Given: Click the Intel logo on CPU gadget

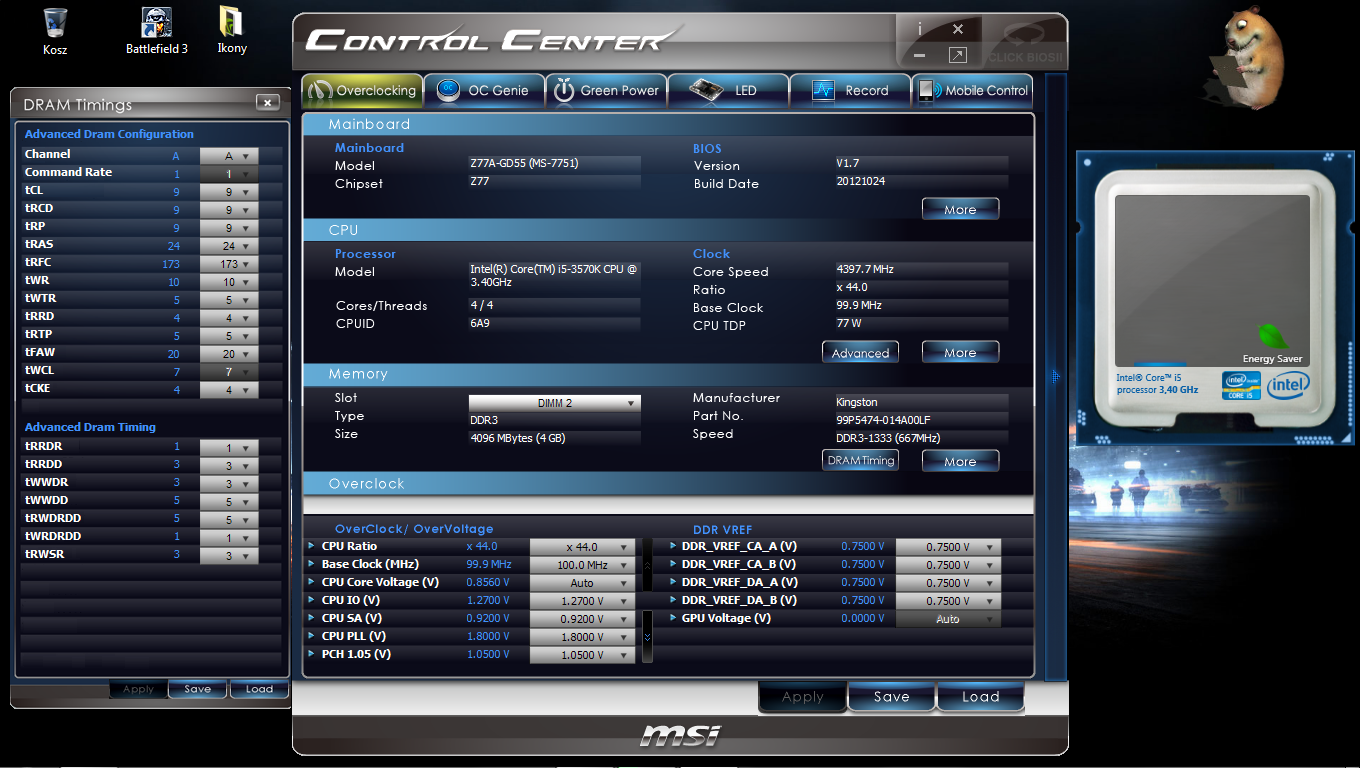Looking at the screenshot, I should (1288, 384).
